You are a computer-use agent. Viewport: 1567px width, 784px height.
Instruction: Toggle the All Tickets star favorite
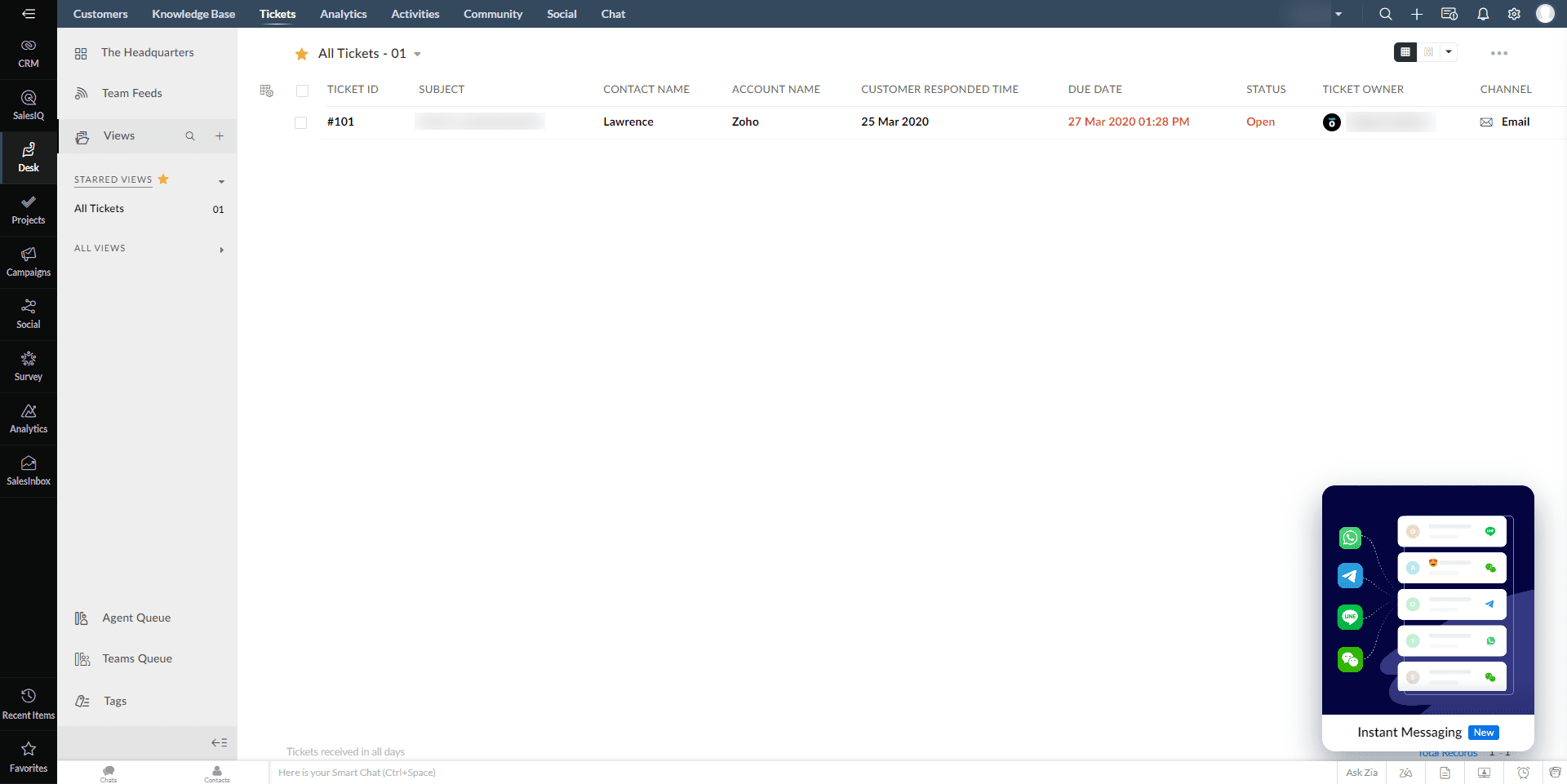click(301, 54)
